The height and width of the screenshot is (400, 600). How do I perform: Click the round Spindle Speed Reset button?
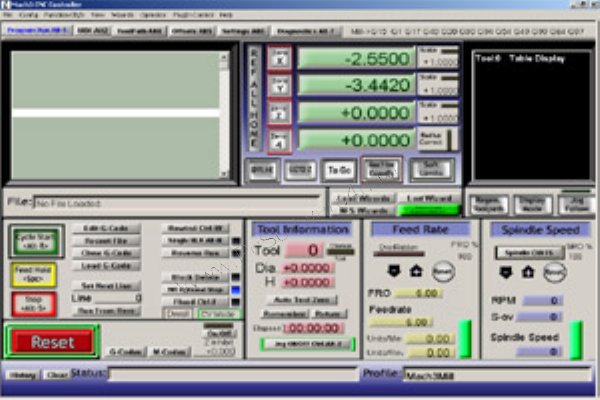[555, 273]
